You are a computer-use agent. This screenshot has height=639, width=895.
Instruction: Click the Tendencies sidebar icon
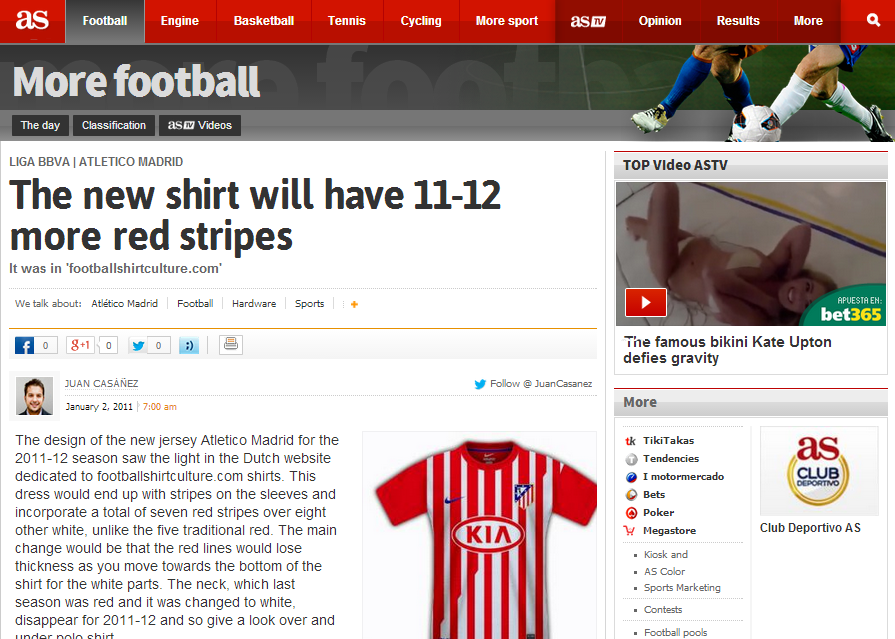click(631, 459)
